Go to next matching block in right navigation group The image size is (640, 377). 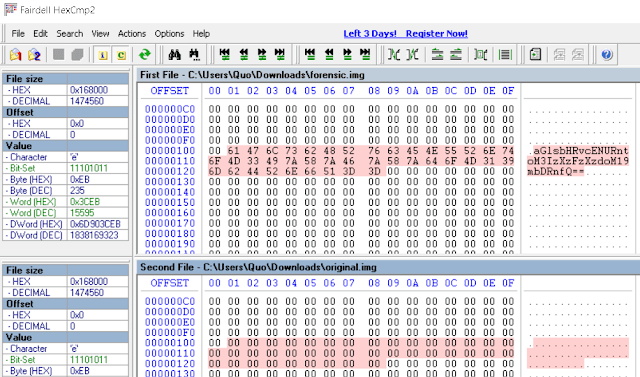347,54
